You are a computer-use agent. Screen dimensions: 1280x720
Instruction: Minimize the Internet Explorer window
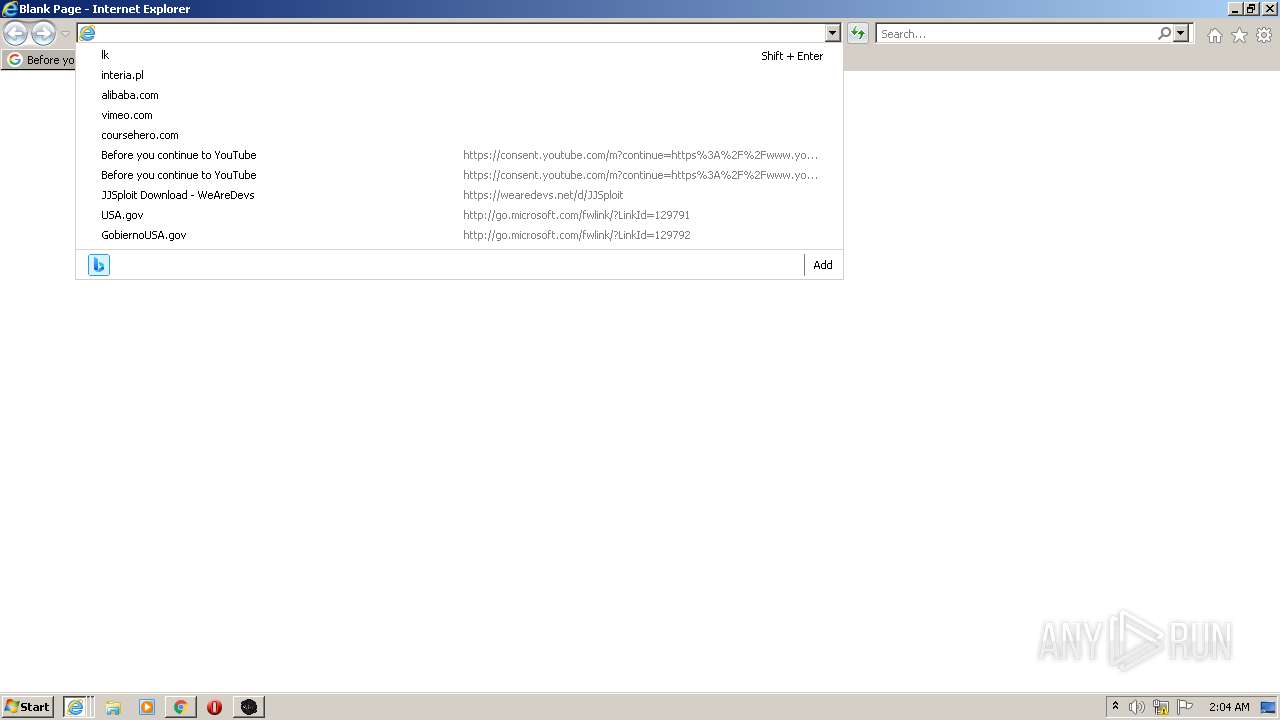(x=1235, y=9)
